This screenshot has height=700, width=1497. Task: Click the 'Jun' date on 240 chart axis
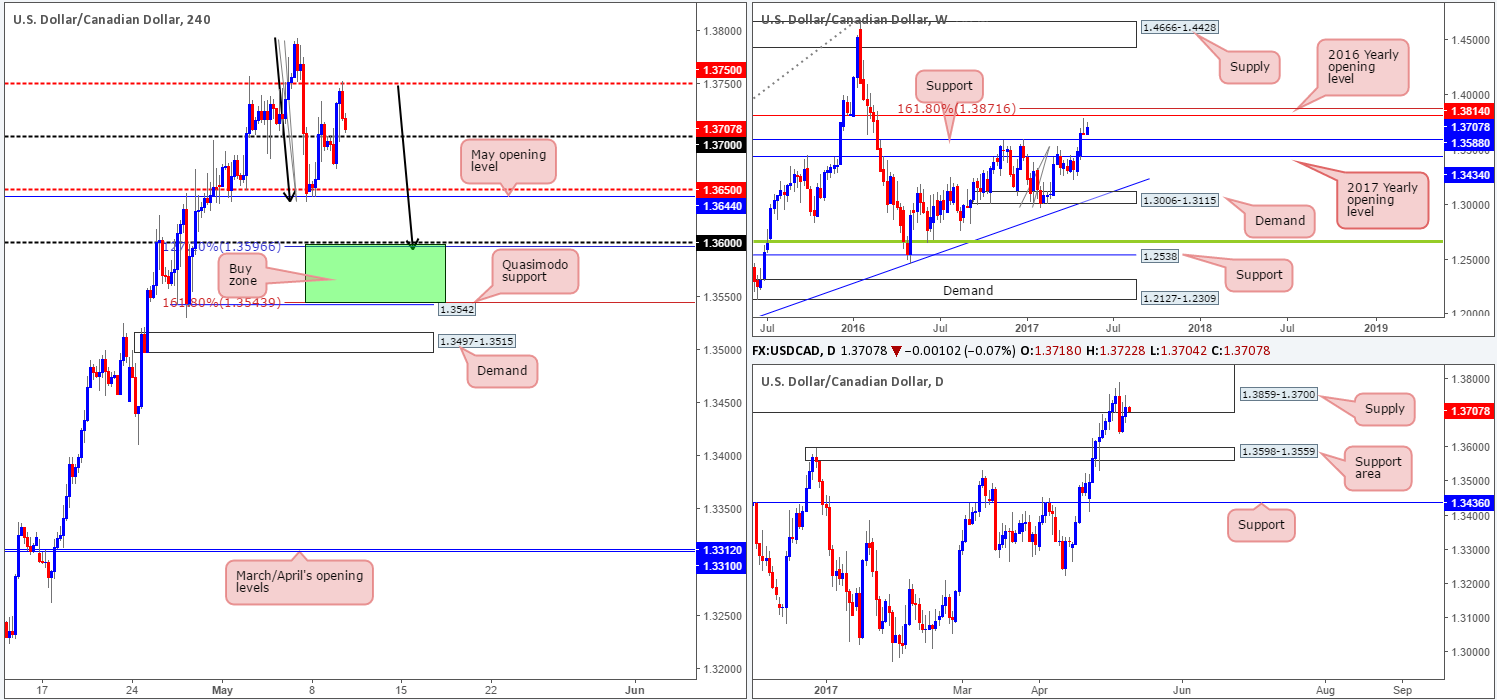(633, 690)
